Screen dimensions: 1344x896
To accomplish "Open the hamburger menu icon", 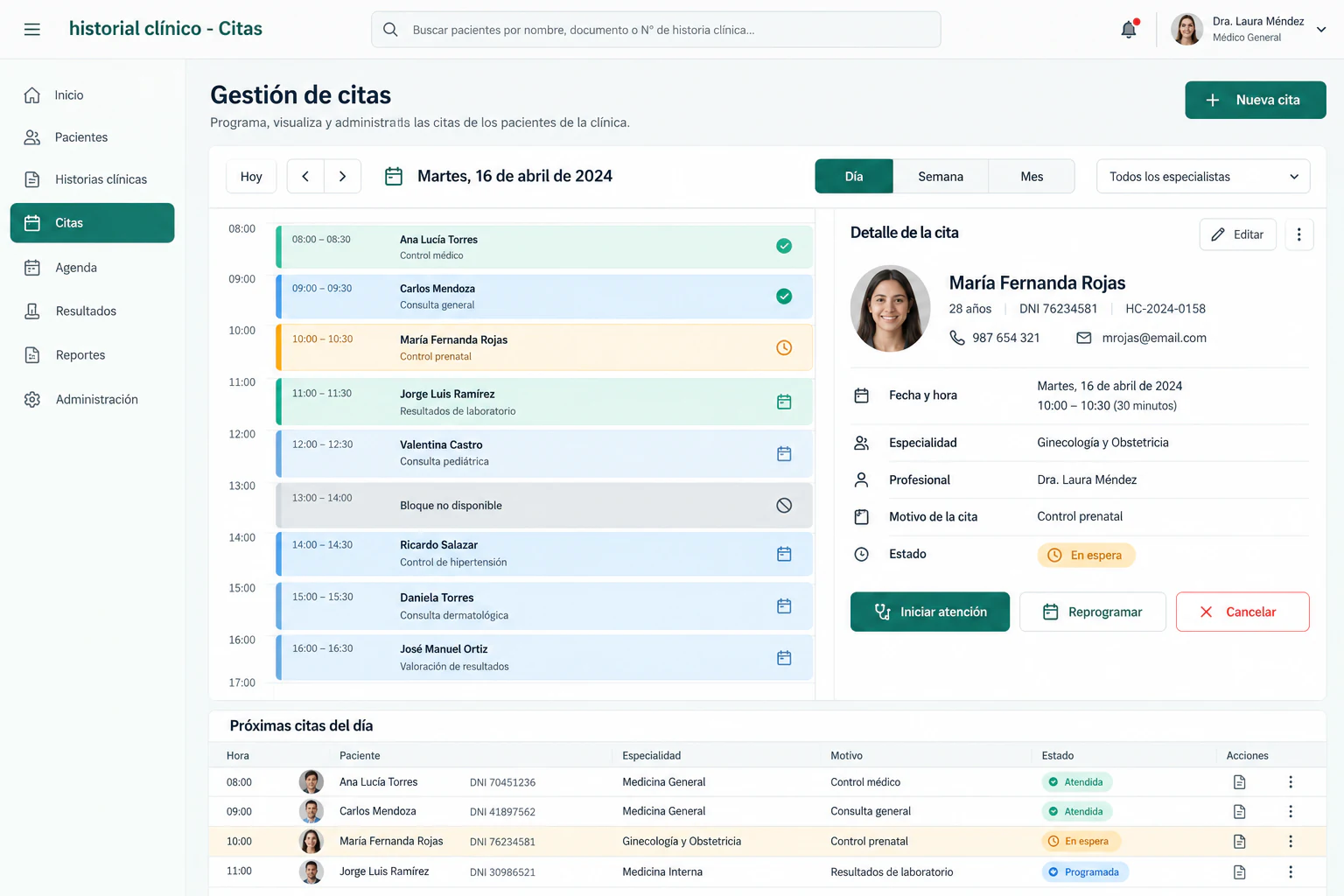I will 32,30.
